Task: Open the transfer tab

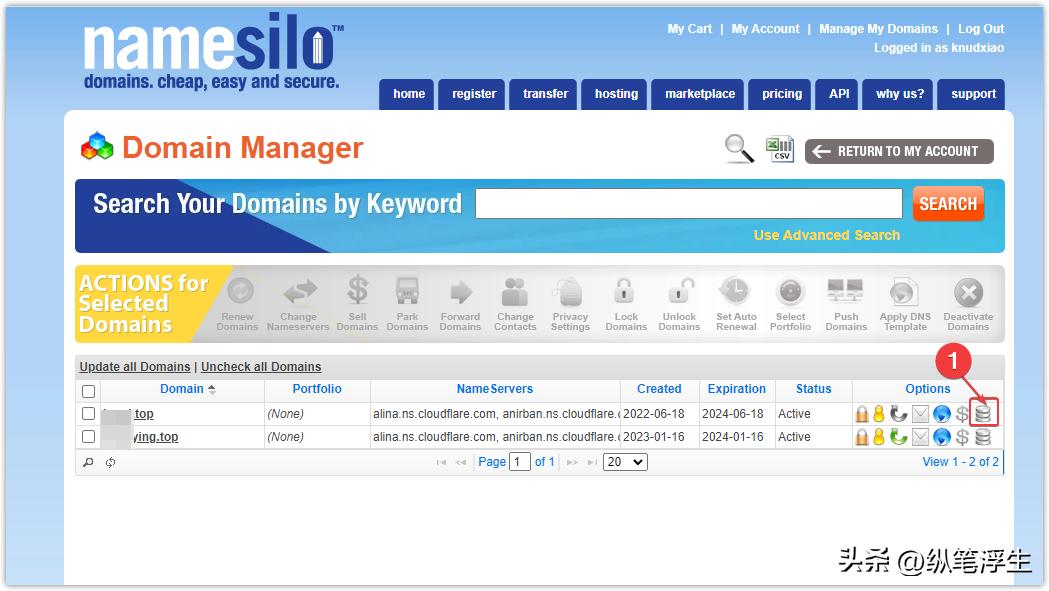Action: pyautogui.click(x=543, y=94)
